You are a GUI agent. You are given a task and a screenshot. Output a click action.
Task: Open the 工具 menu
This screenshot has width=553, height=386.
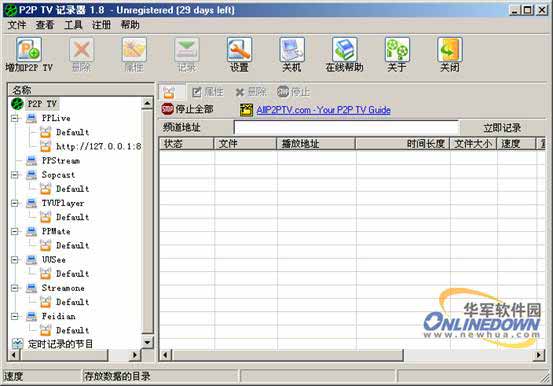click(73, 25)
